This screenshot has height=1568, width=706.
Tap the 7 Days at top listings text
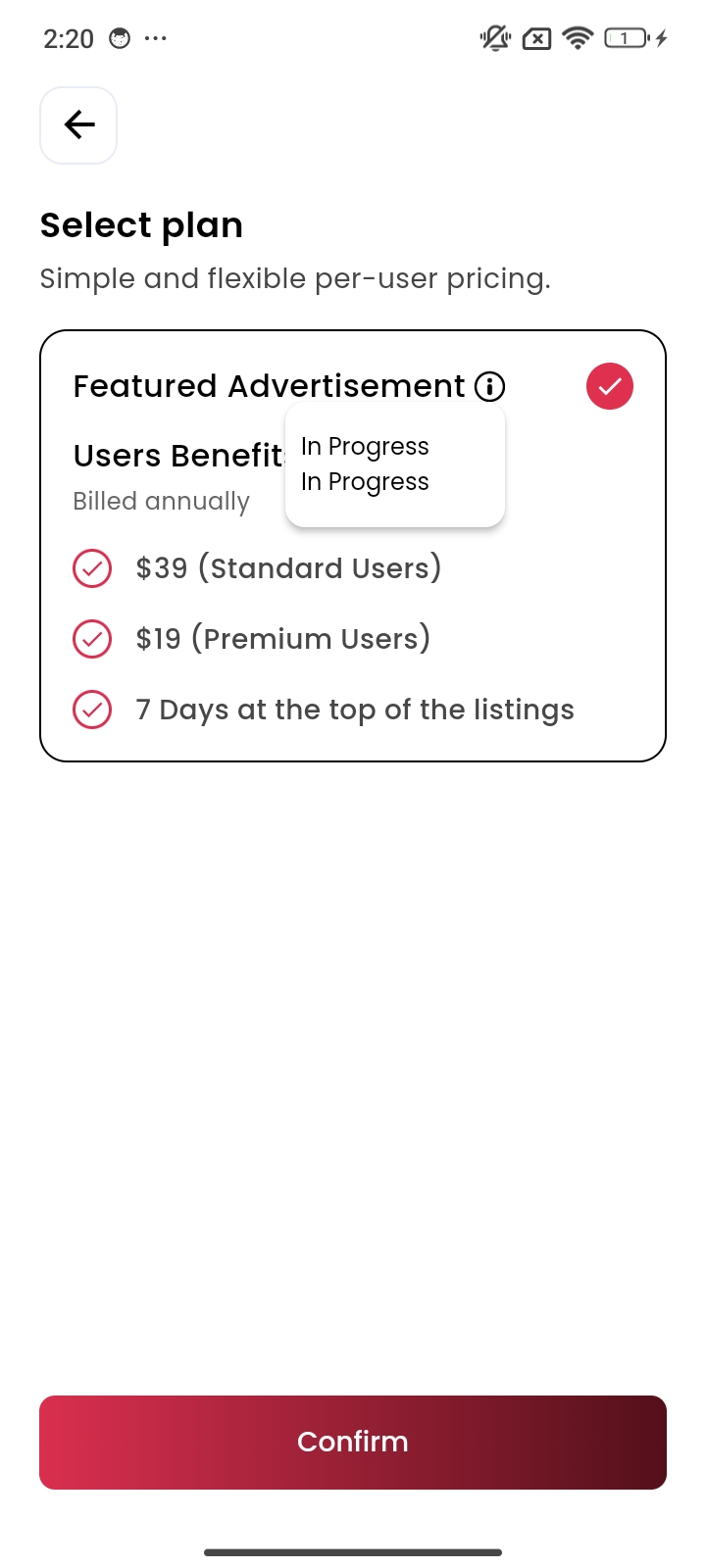point(355,710)
